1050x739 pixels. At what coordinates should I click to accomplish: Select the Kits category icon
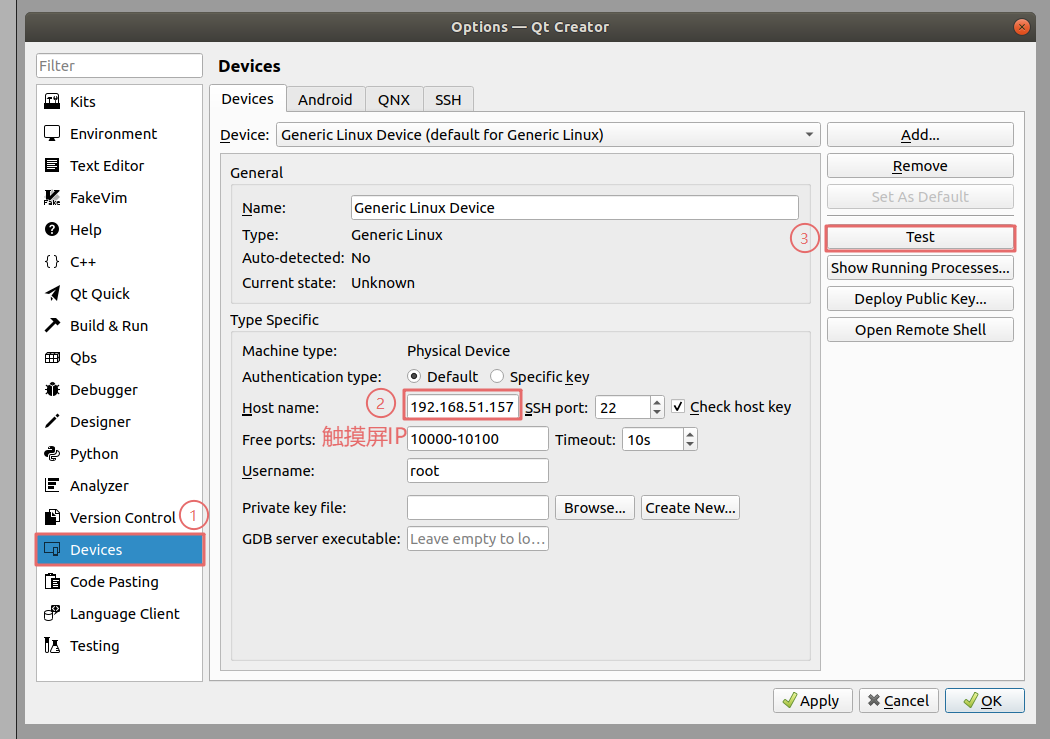point(52,102)
